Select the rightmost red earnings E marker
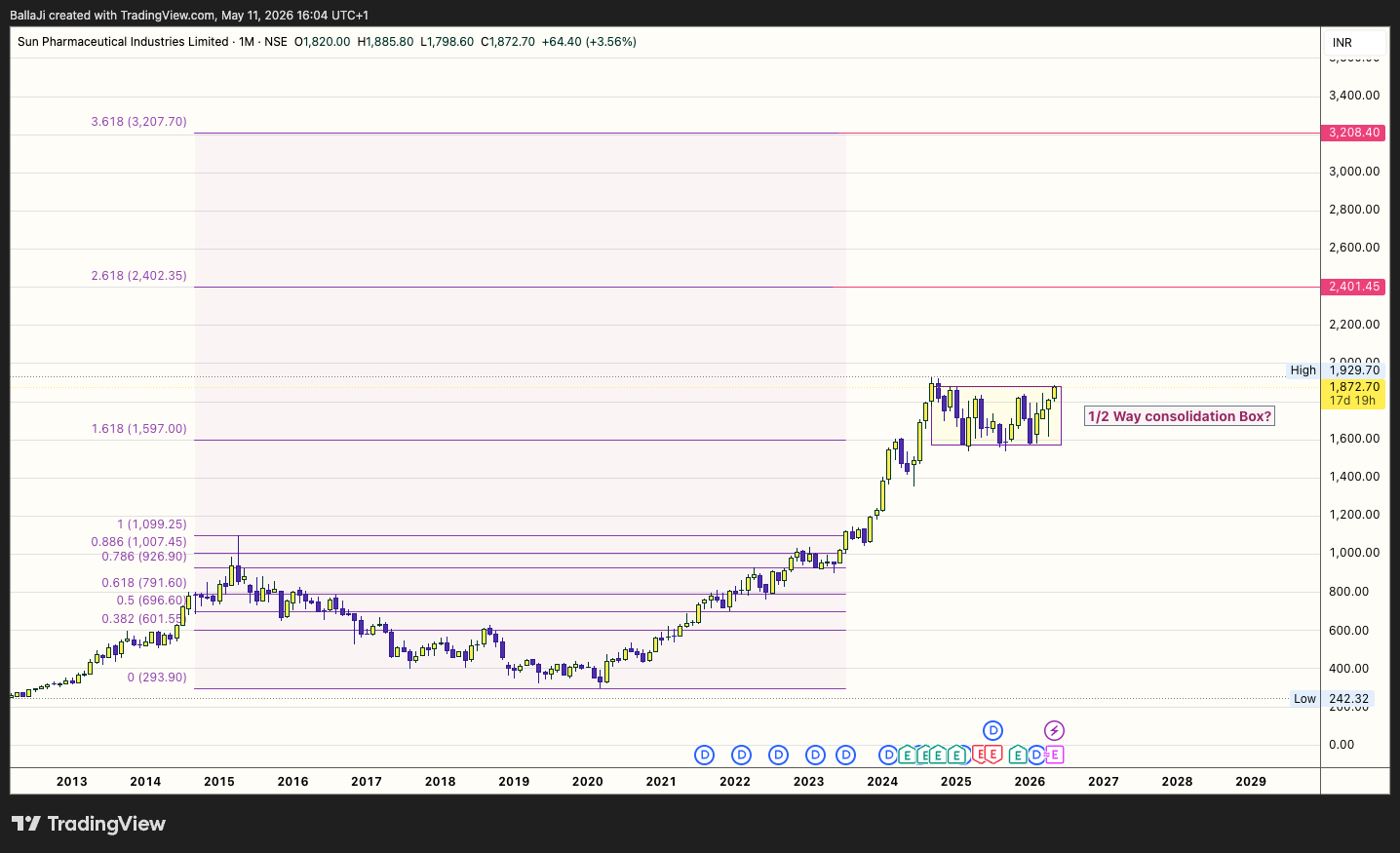 (993, 754)
